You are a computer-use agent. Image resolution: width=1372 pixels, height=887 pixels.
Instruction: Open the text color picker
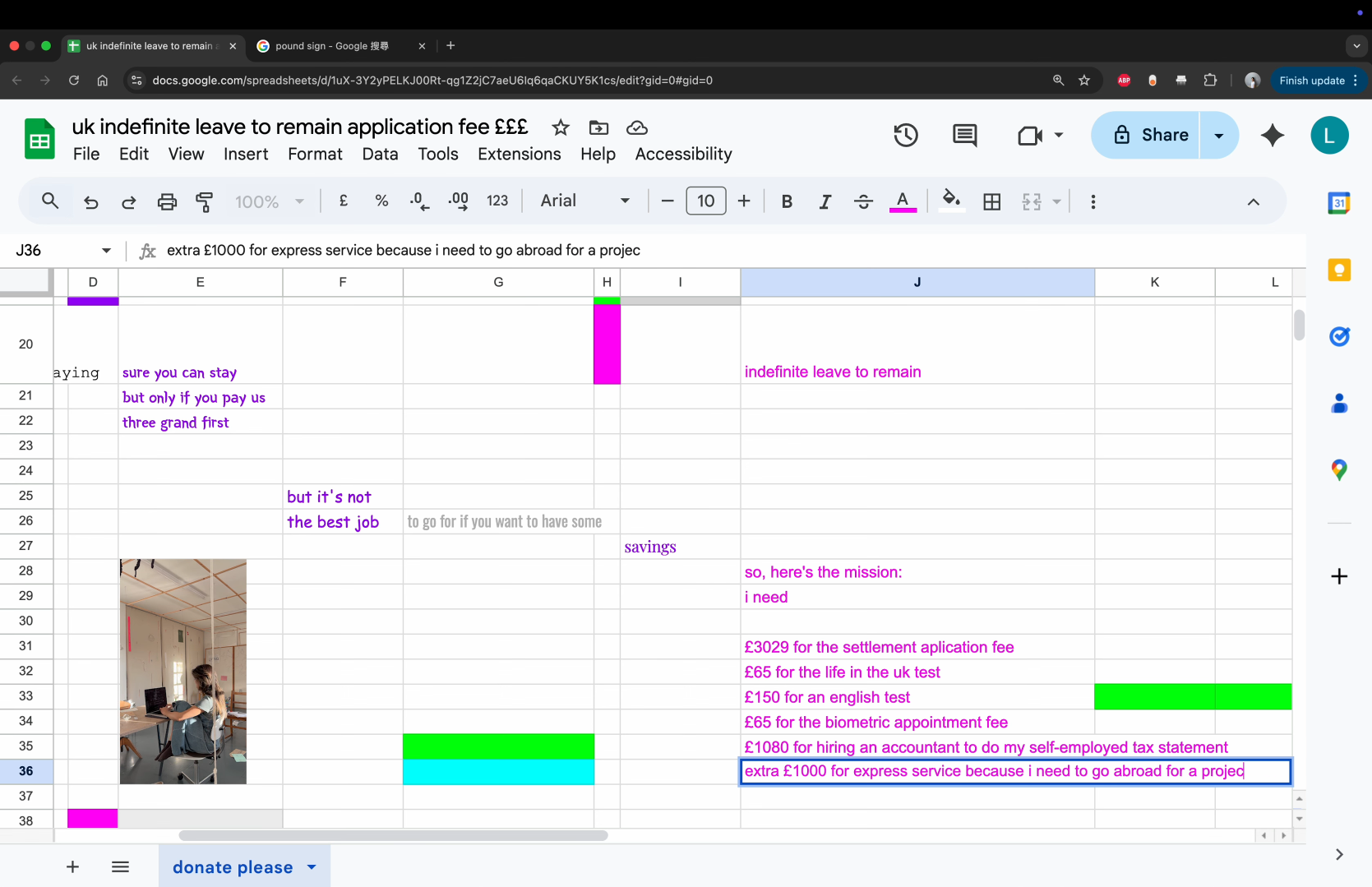[903, 201]
